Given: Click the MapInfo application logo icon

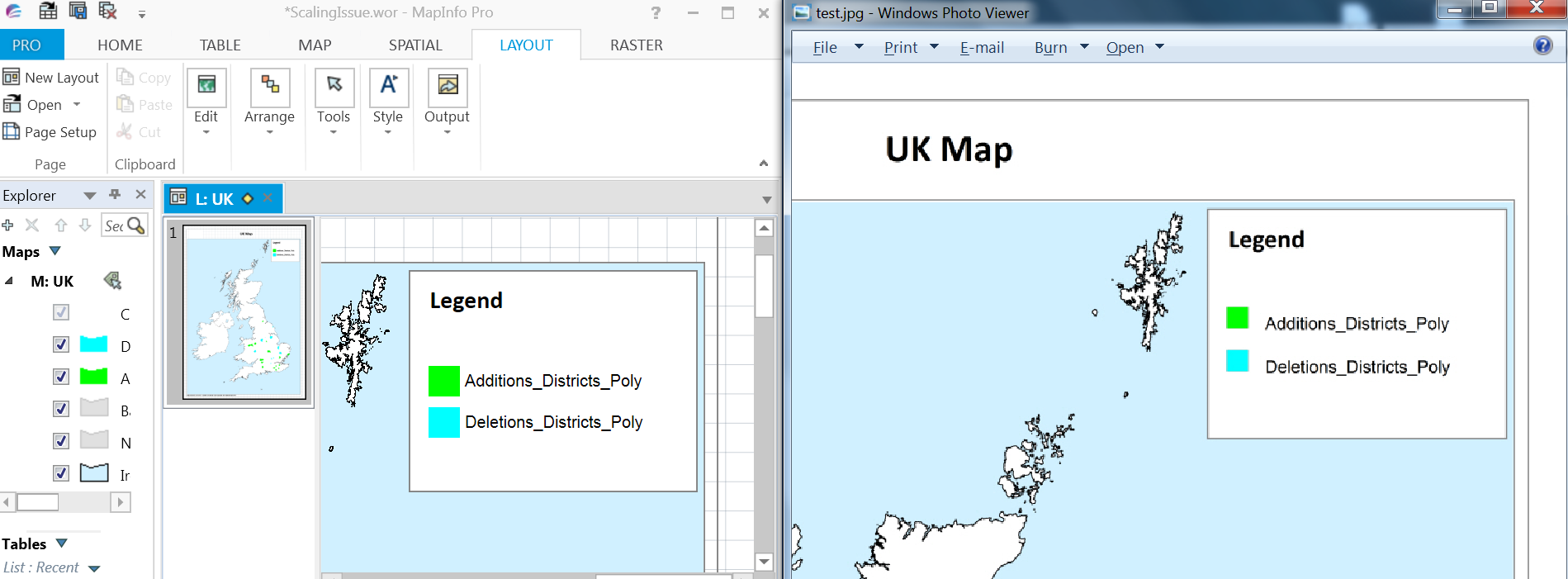Looking at the screenshot, I should 13,12.
